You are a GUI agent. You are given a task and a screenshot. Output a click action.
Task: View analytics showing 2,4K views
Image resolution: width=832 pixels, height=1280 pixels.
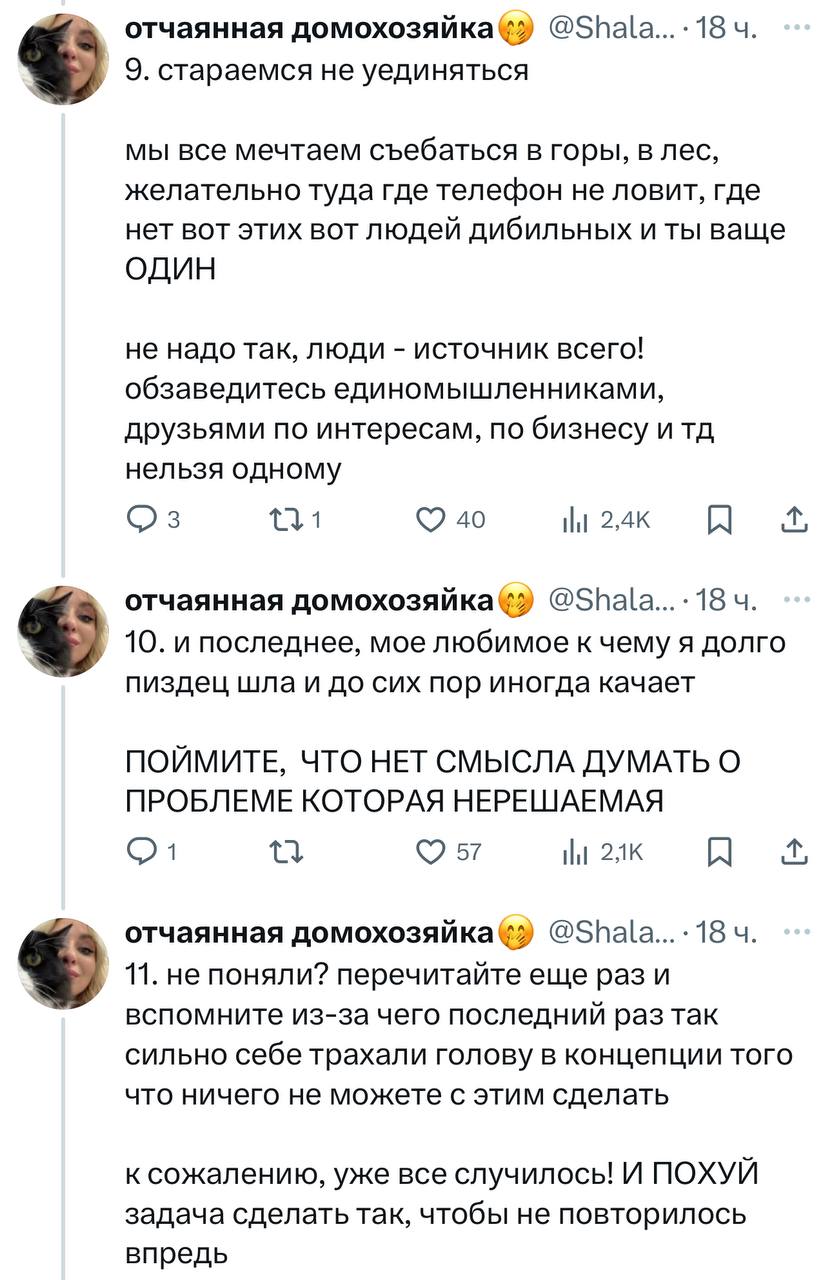click(578, 519)
